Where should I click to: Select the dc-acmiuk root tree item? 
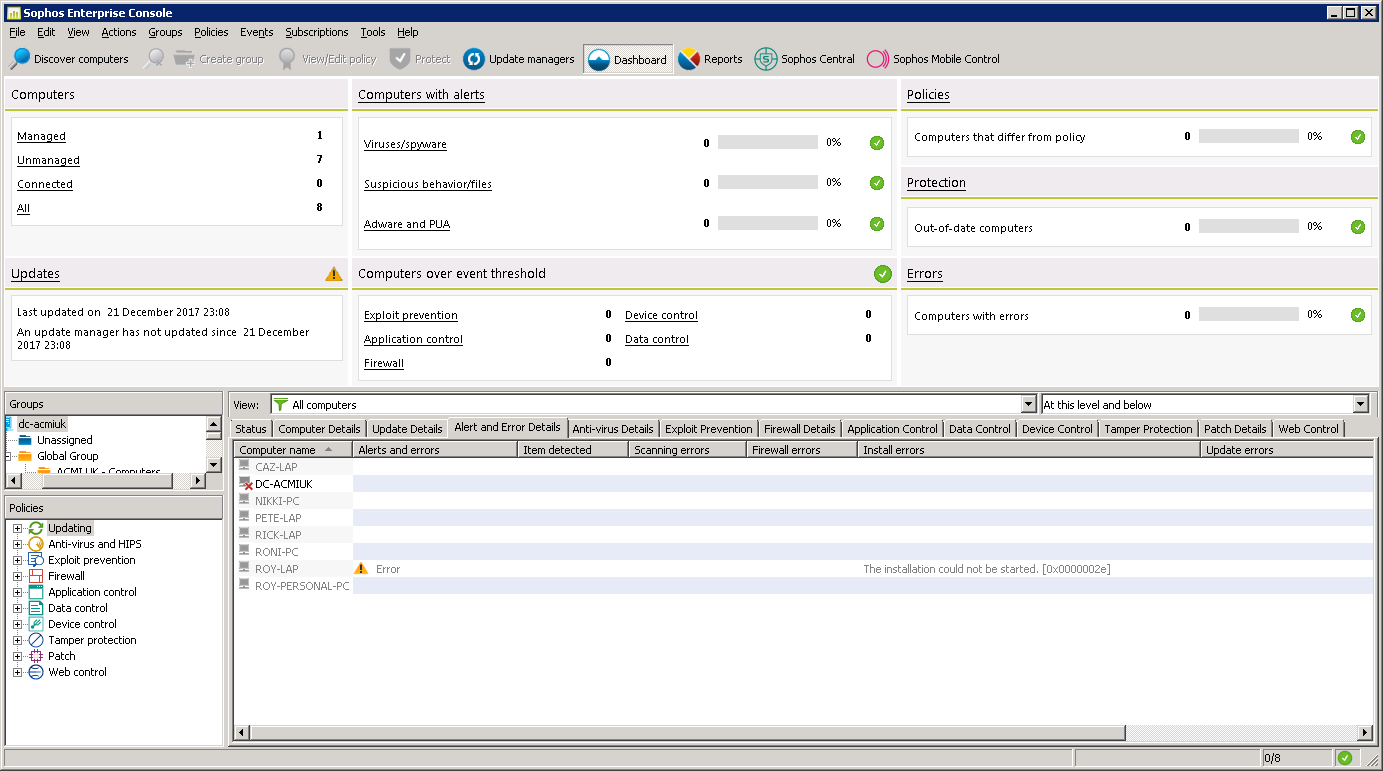click(x=42, y=424)
